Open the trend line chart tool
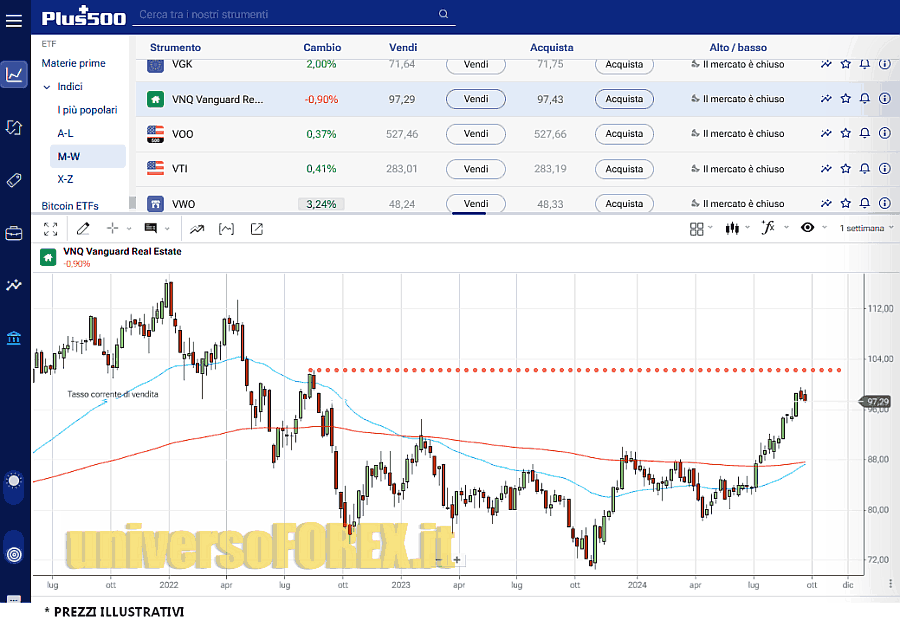900x620 pixels. (197, 229)
